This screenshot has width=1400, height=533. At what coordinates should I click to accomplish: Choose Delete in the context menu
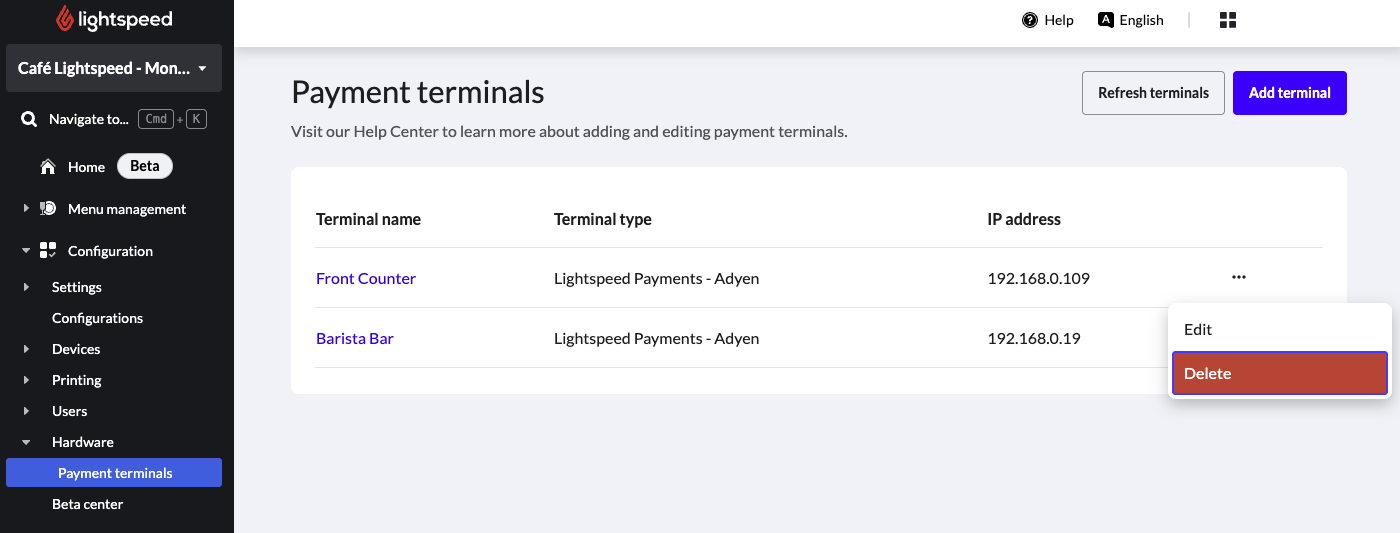click(x=1279, y=373)
